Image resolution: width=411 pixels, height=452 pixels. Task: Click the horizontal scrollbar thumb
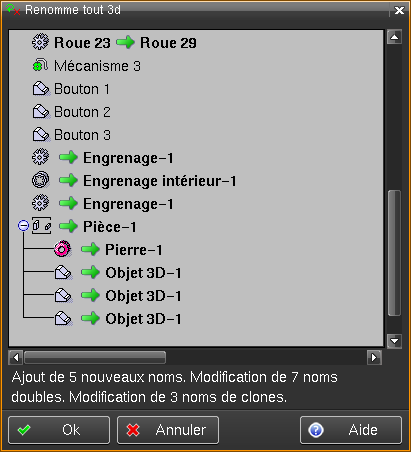(95, 357)
